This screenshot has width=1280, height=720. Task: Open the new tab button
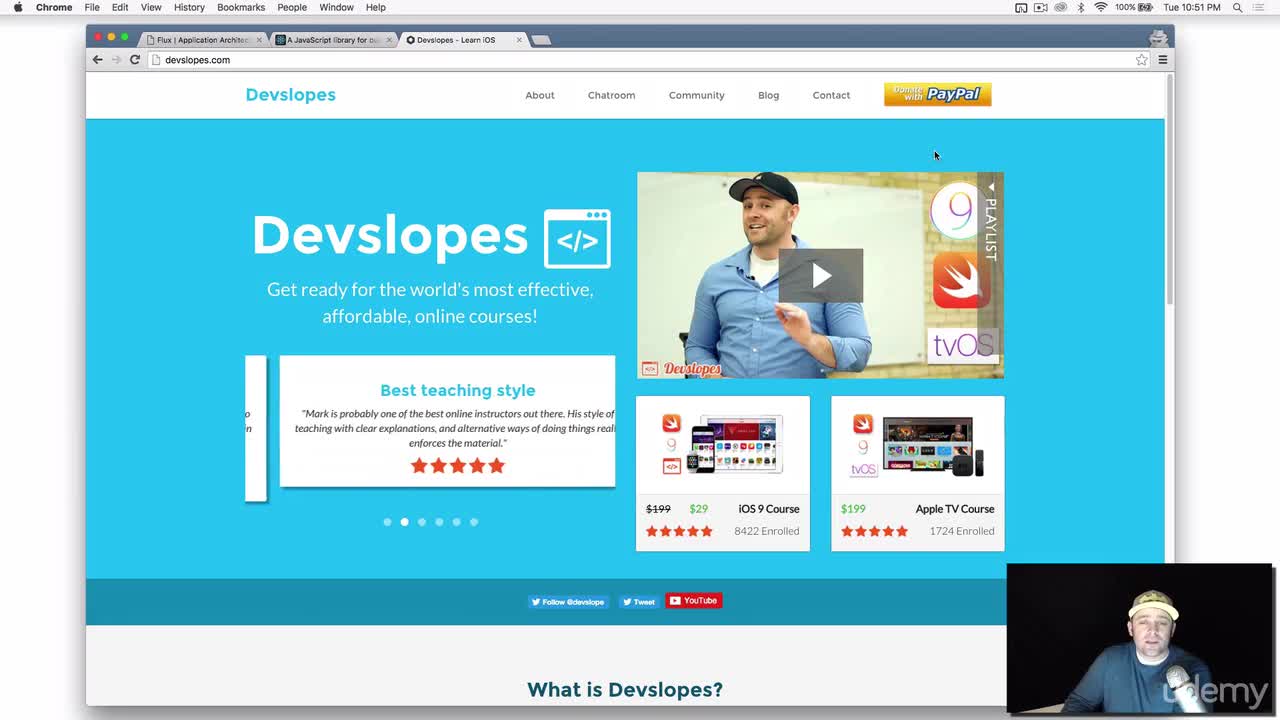[x=541, y=40]
